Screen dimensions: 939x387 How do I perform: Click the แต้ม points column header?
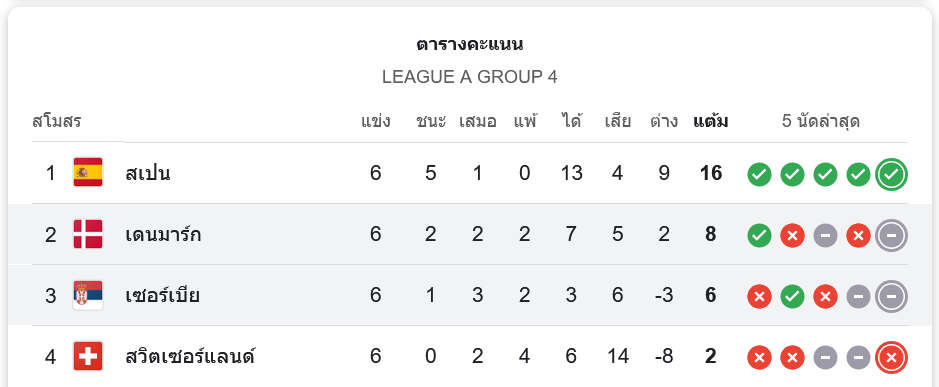tap(711, 122)
